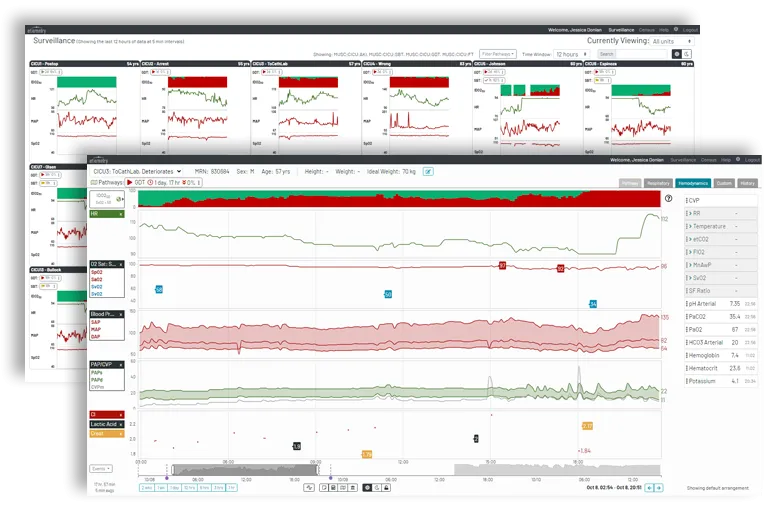Image resolution: width=765 pixels, height=512 pixels.
Task: Select the 2 wks time range button
Action: [147, 488]
